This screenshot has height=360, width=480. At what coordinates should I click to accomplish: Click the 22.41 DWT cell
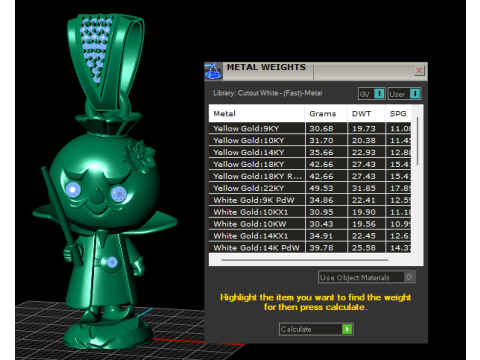(x=366, y=200)
